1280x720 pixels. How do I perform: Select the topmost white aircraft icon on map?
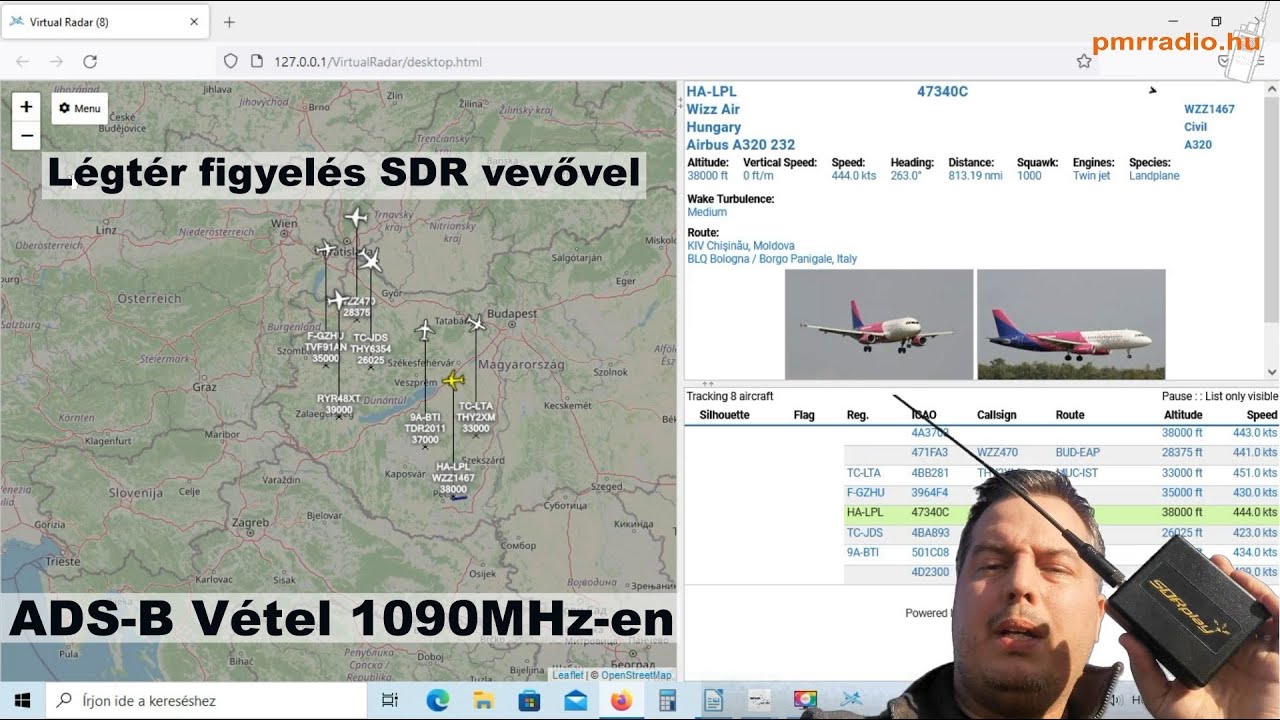[x=356, y=217]
